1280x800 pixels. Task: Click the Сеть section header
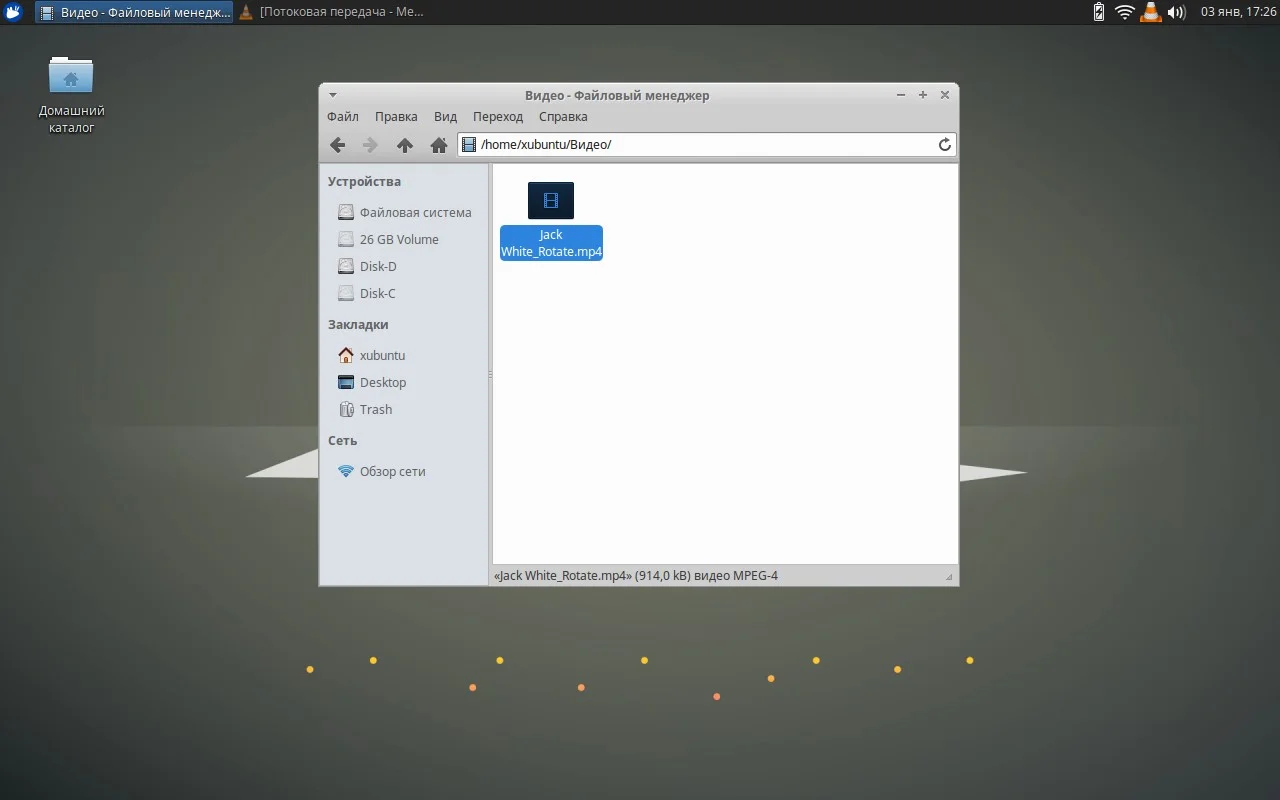pos(342,440)
